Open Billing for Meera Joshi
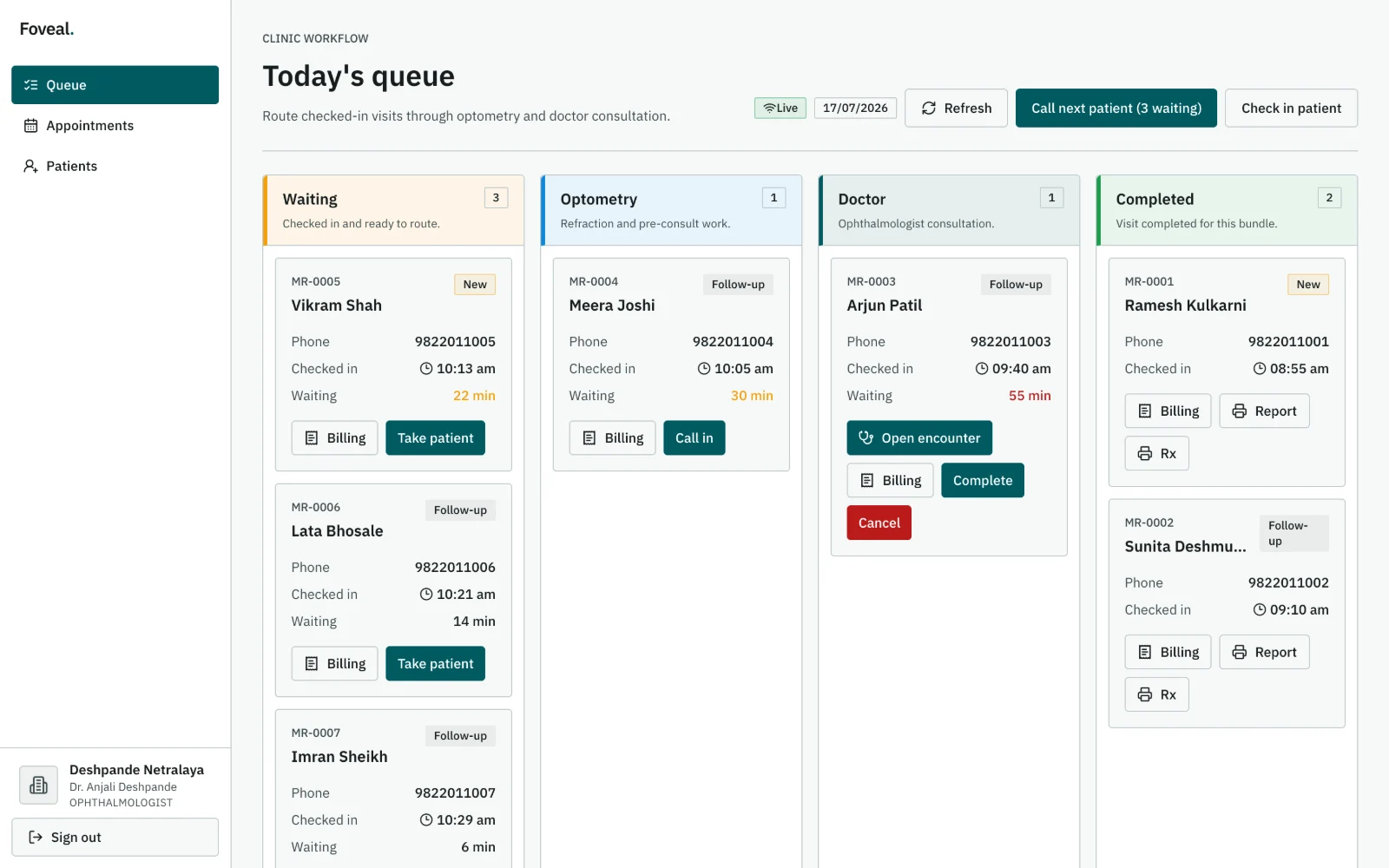Screen dimensions: 1389x868 [612, 438]
